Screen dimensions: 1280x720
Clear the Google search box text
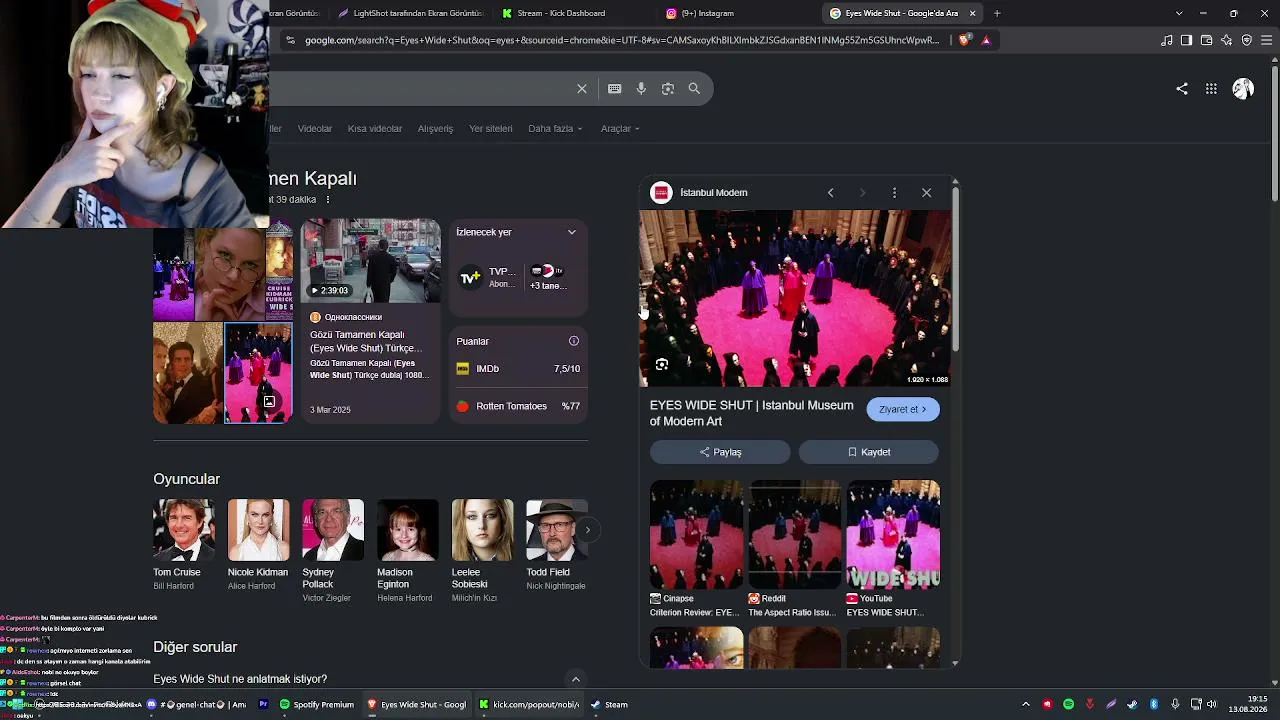[x=582, y=88]
